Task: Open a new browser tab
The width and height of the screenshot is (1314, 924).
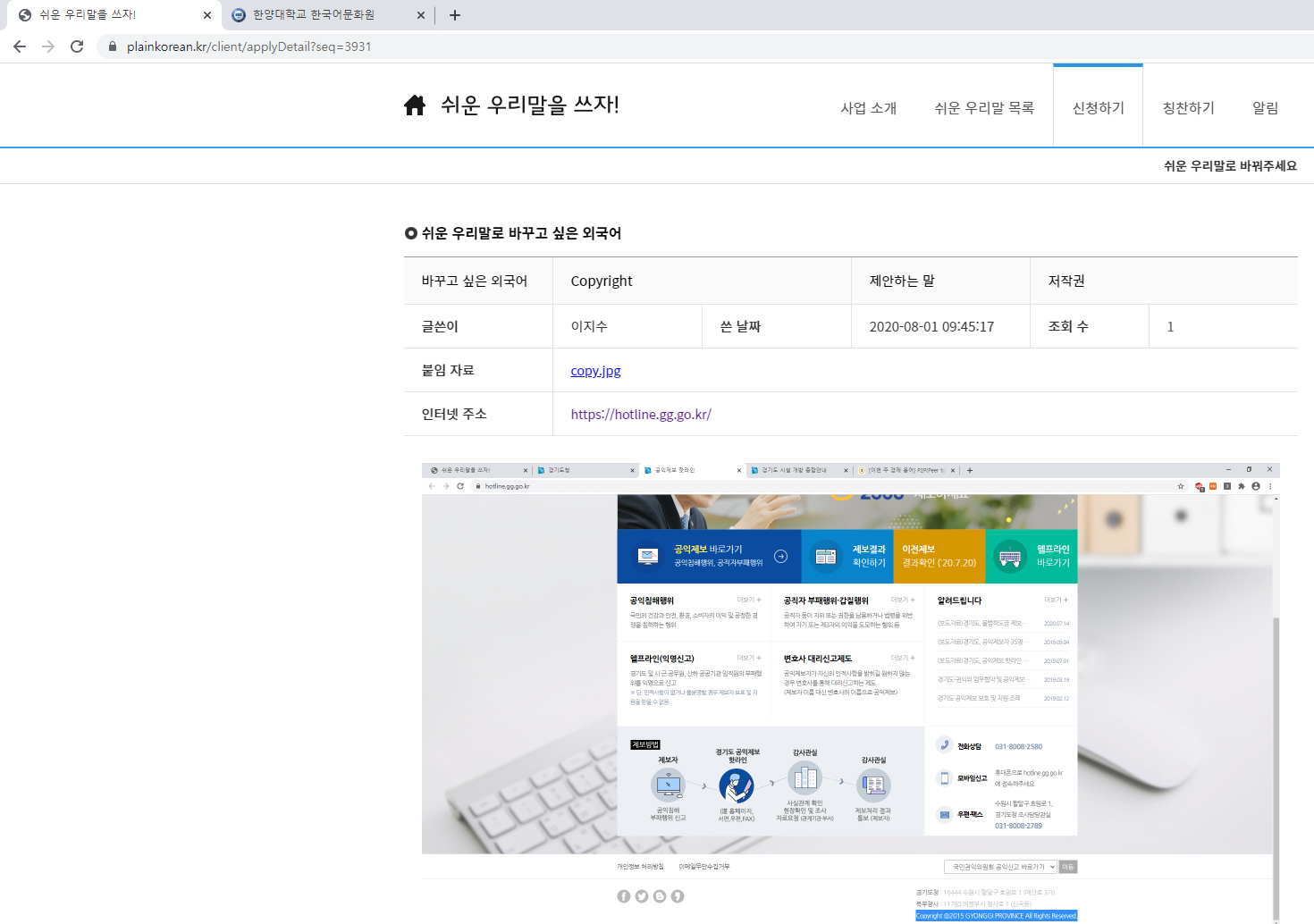Action: pyautogui.click(x=455, y=15)
